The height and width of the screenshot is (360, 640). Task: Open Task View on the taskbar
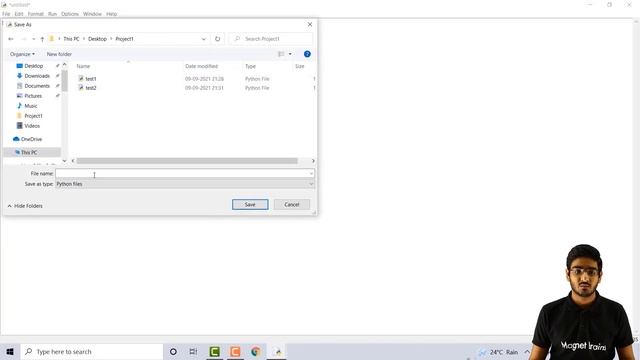point(193,351)
